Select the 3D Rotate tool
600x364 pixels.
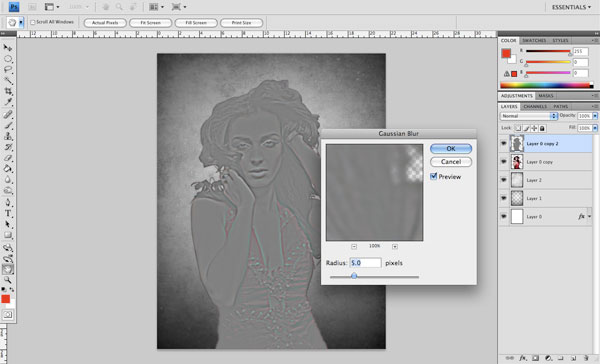click(x=8, y=248)
